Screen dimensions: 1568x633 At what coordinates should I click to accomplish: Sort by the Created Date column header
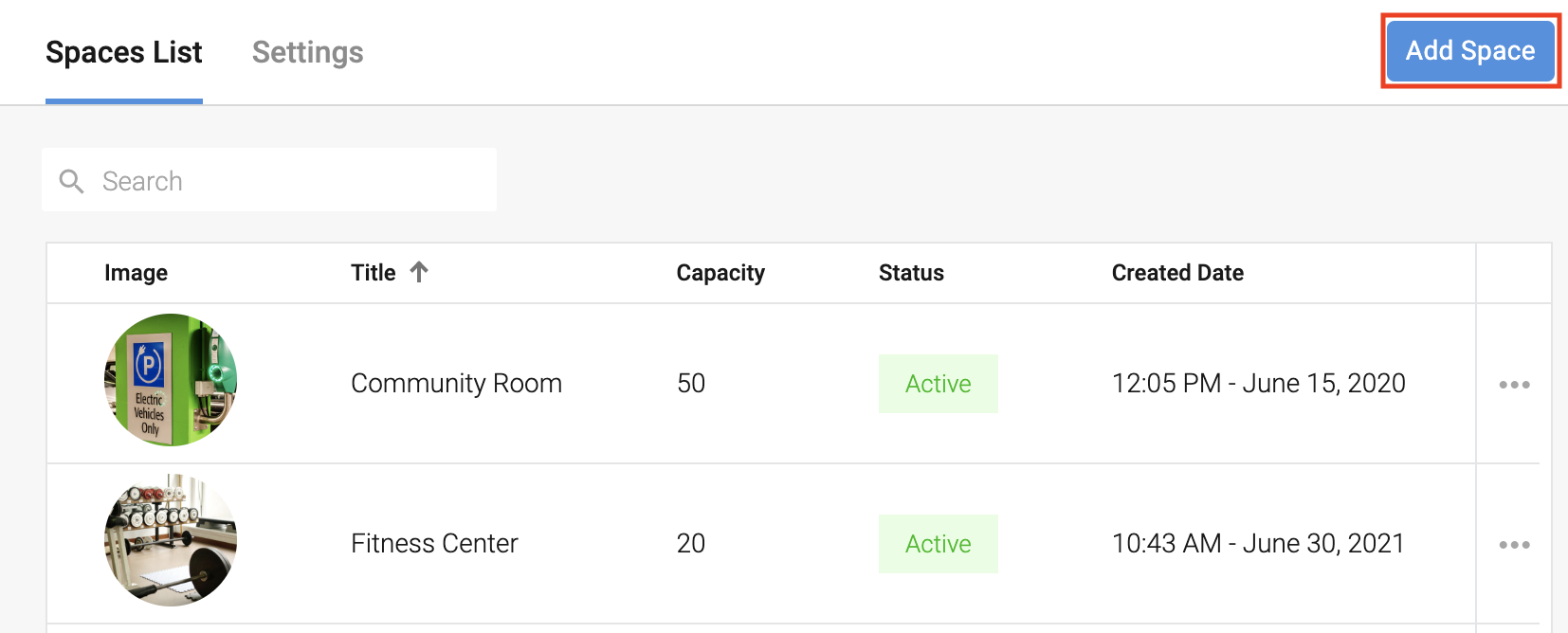(1177, 273)
